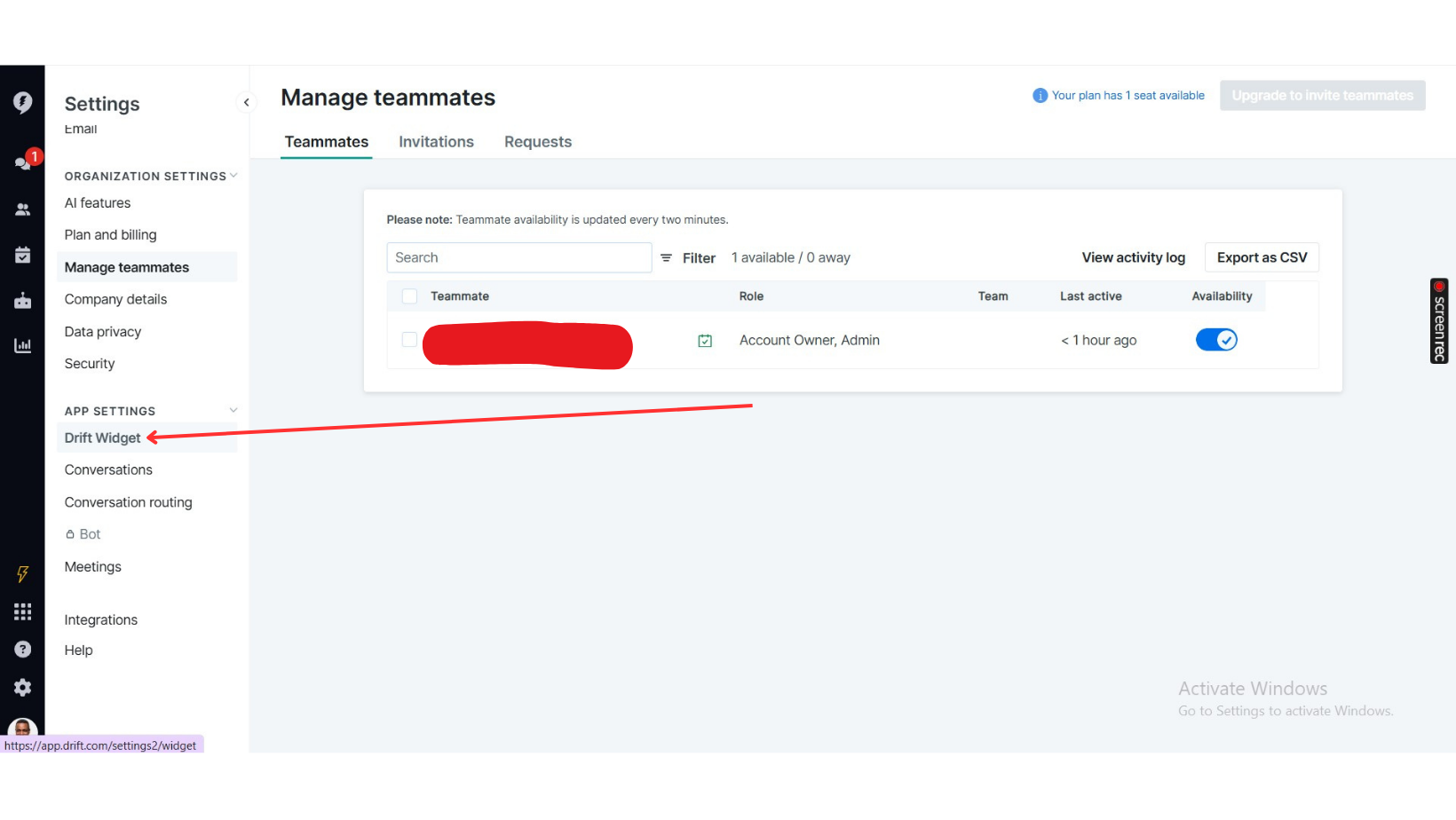
Task: Switch to the Invitations tab
Action: [436, 142]
